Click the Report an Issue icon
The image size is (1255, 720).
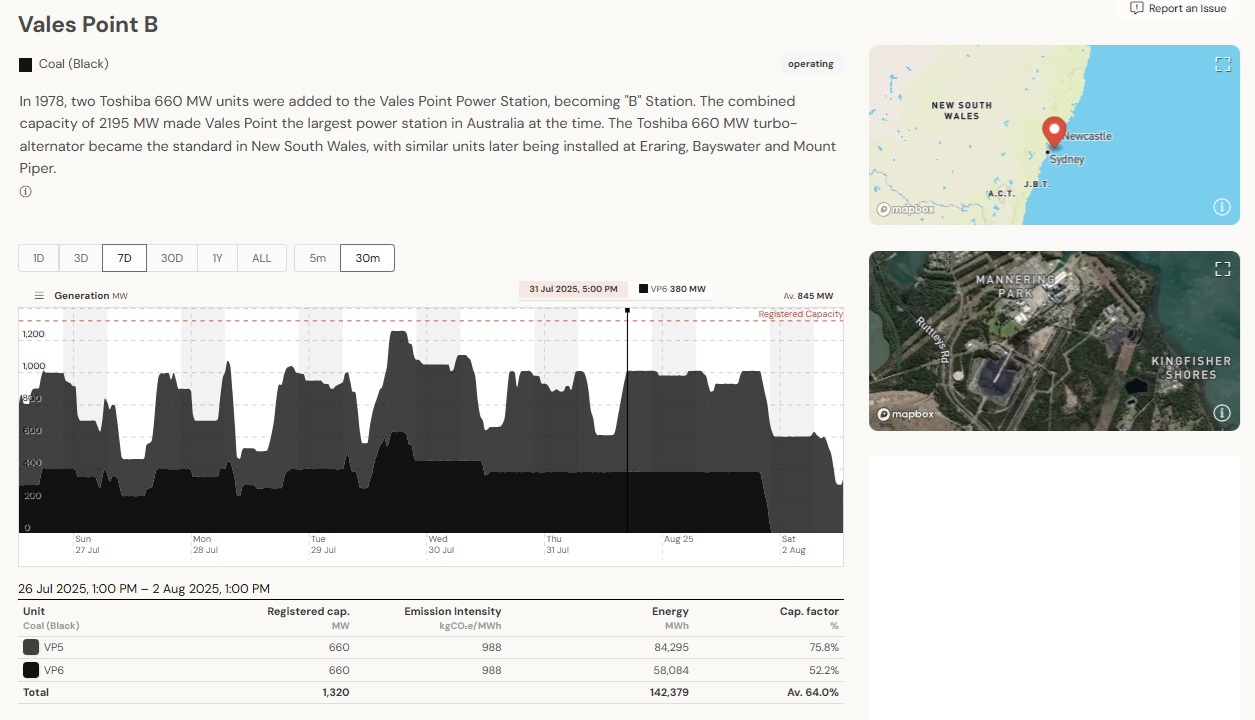tap(1137, 8)
